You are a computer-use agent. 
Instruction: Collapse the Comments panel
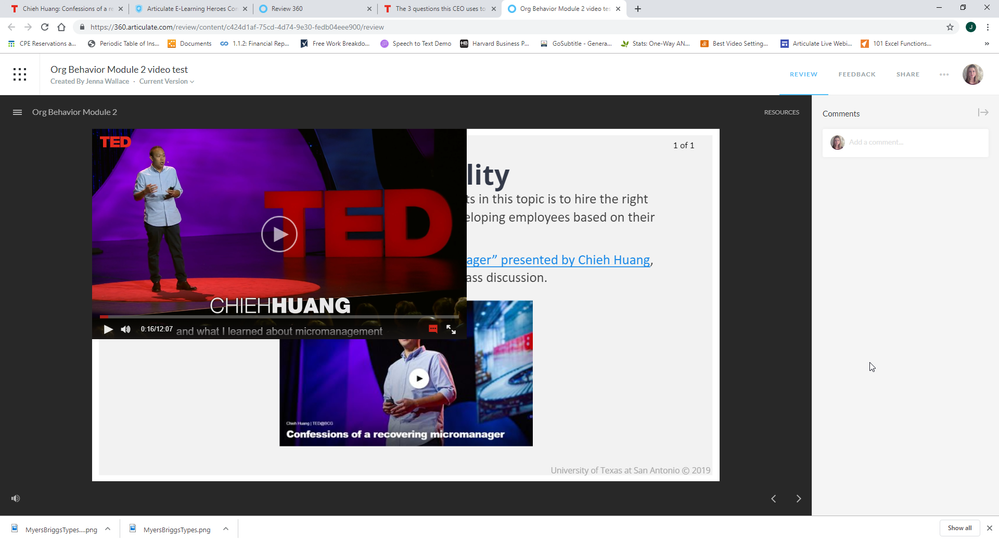[x=983, y=113]
